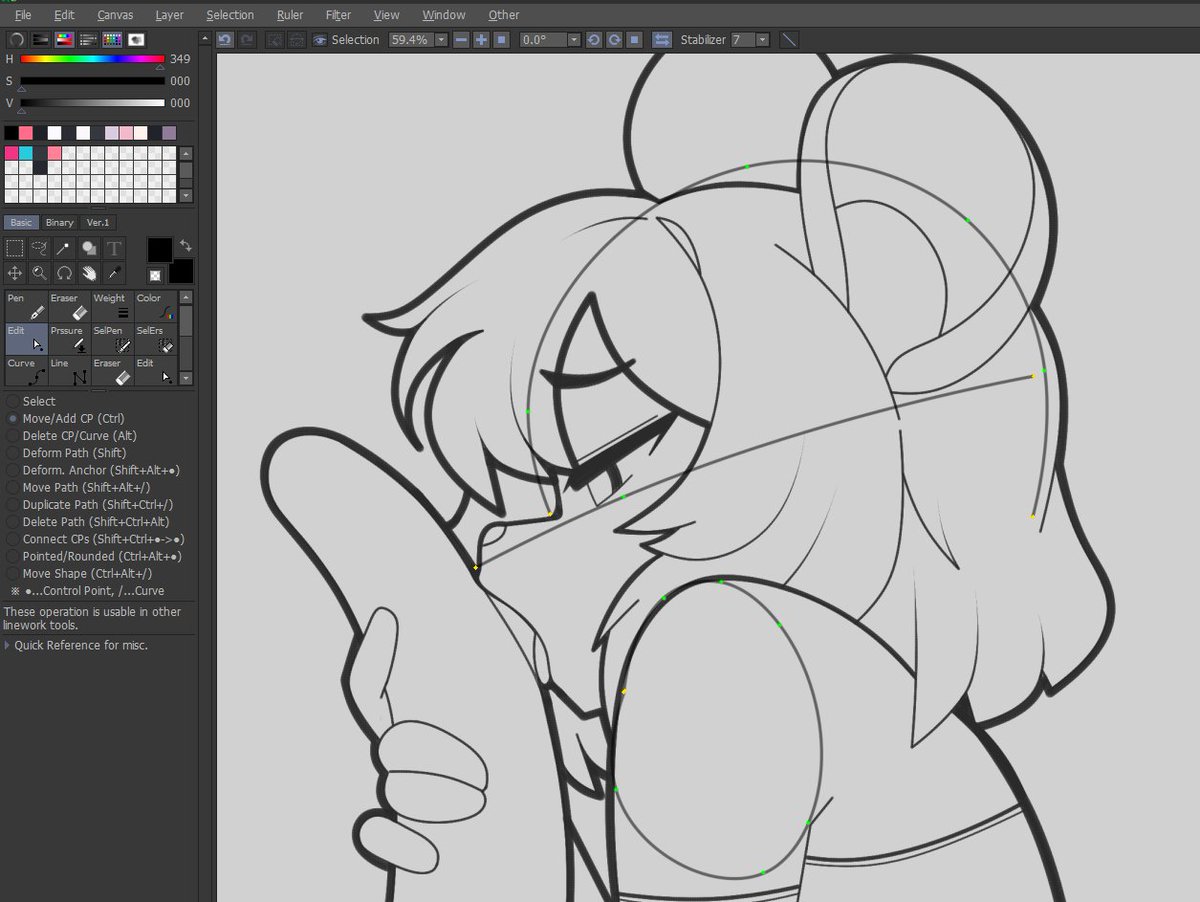Viewport: 1200px width, 902px height.
Task: Expand Quick Reference for misc.
Action: [x=76, y=645]
